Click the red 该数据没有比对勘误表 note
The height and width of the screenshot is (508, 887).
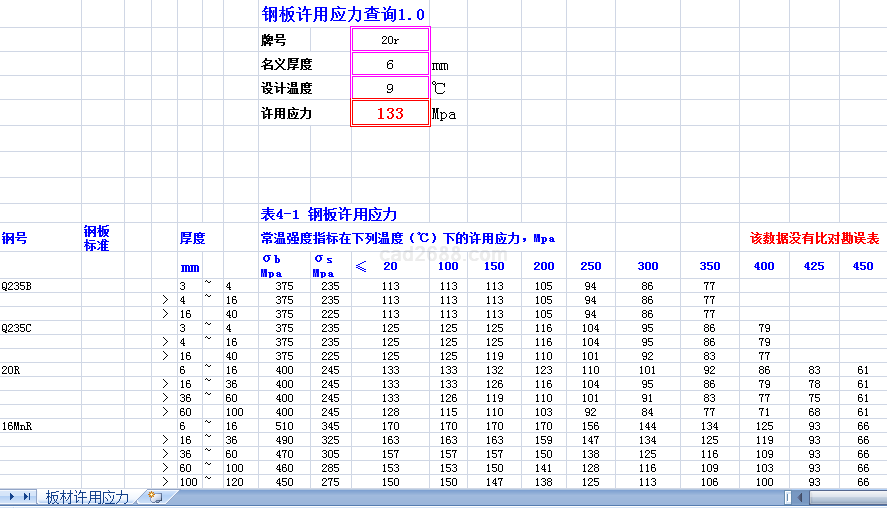click(x=814, y=239)
